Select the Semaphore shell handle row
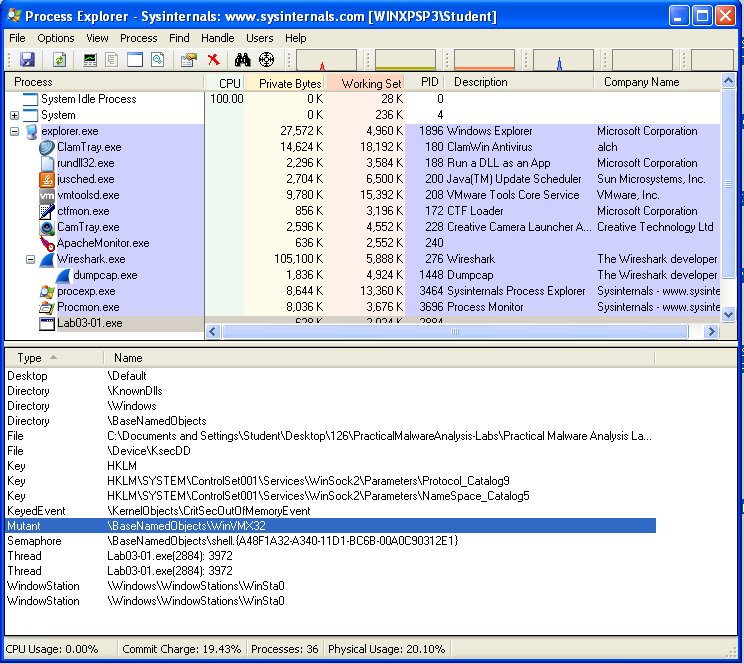744x664 pixels. point(331,541)
